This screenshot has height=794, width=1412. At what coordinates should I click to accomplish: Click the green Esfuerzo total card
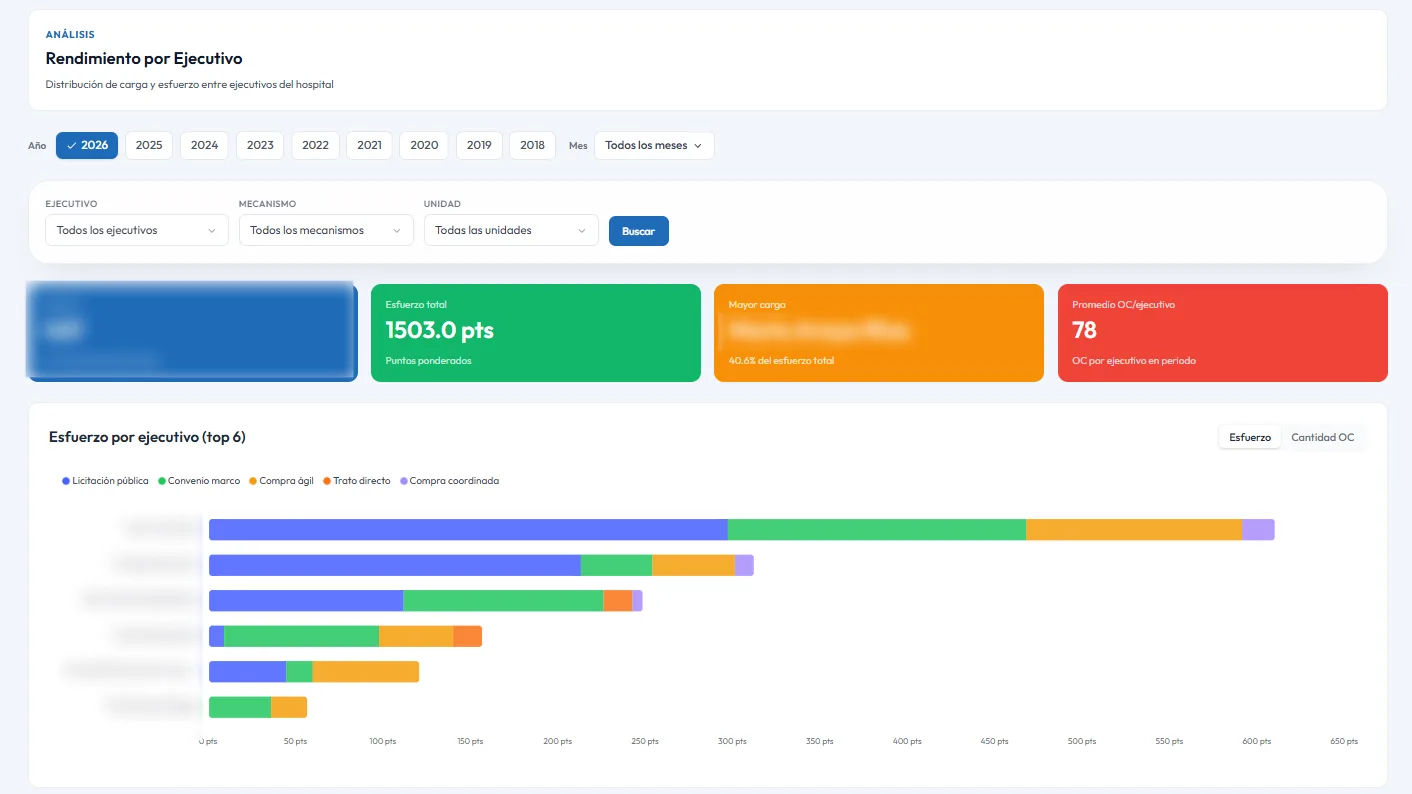(x=535, y=332)
